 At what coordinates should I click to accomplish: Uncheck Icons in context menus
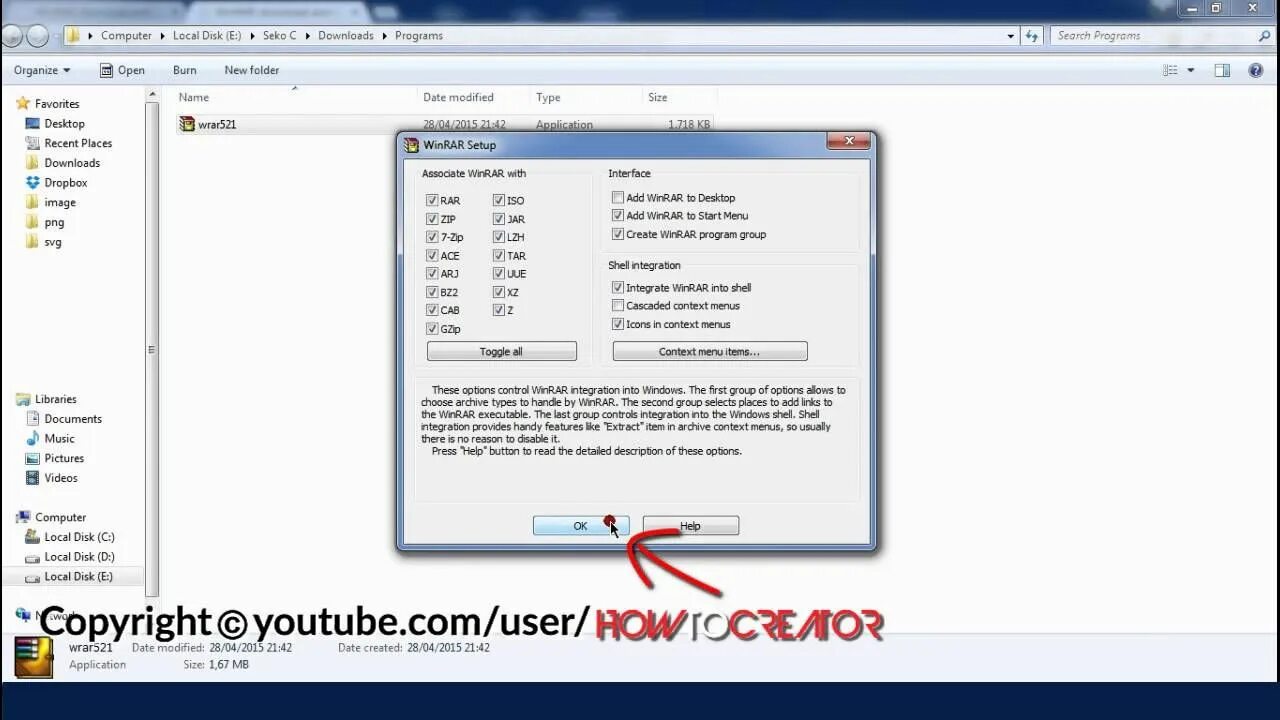[618, 324]
